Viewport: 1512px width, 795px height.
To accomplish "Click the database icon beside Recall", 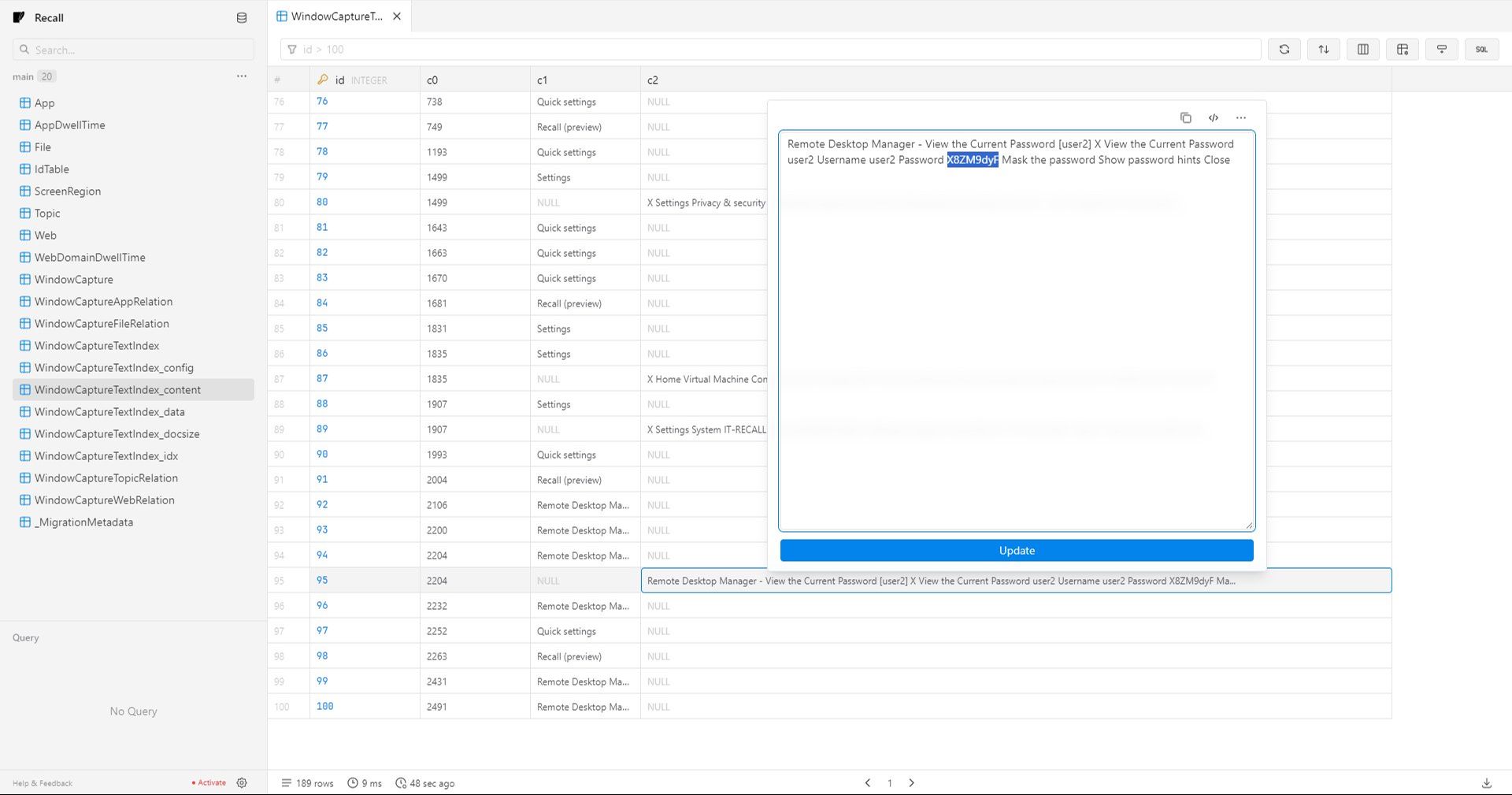I will [242, 18].
